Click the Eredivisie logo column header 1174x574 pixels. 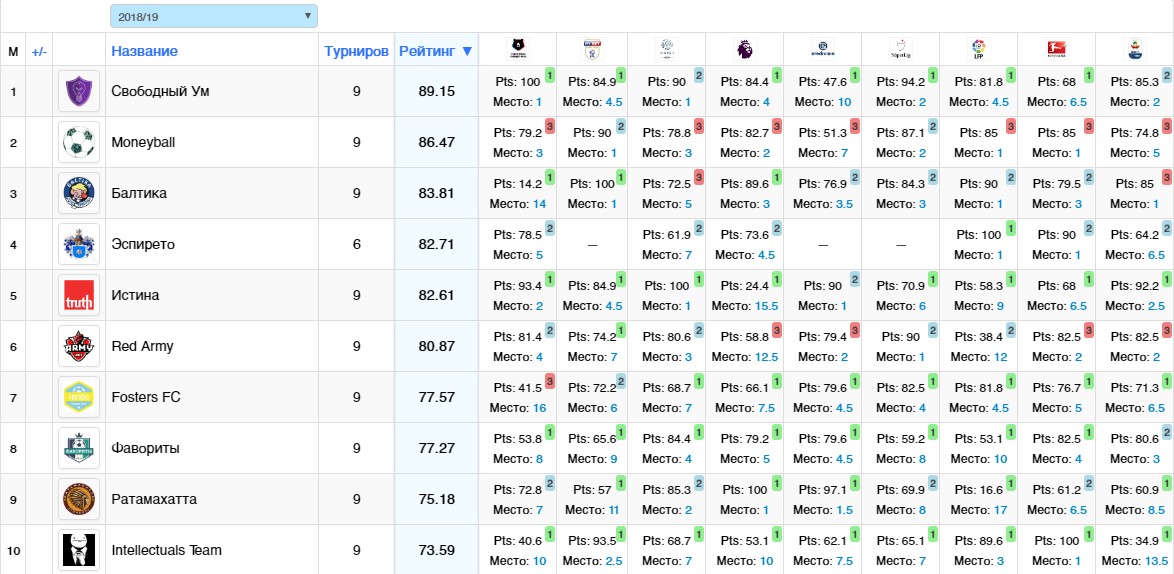point(822,46)
